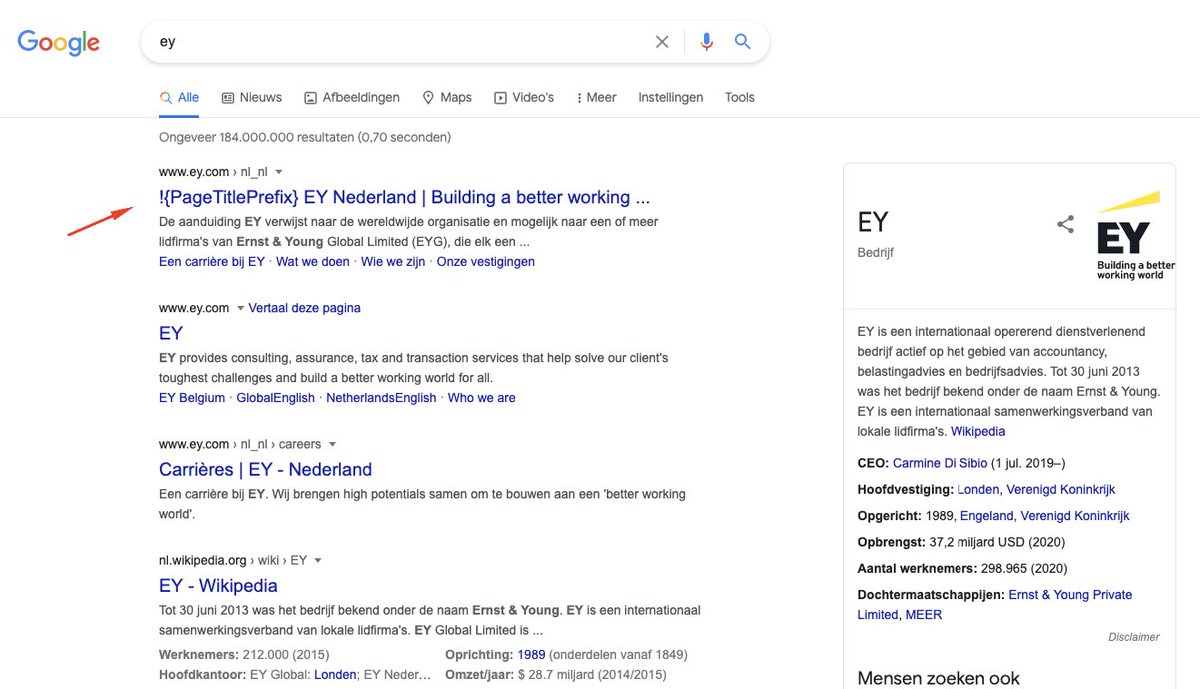Screen dimensions: 1200x689
Task: Open 'Onze vestigingen' sitelink
Action: (x=486, y=262)
